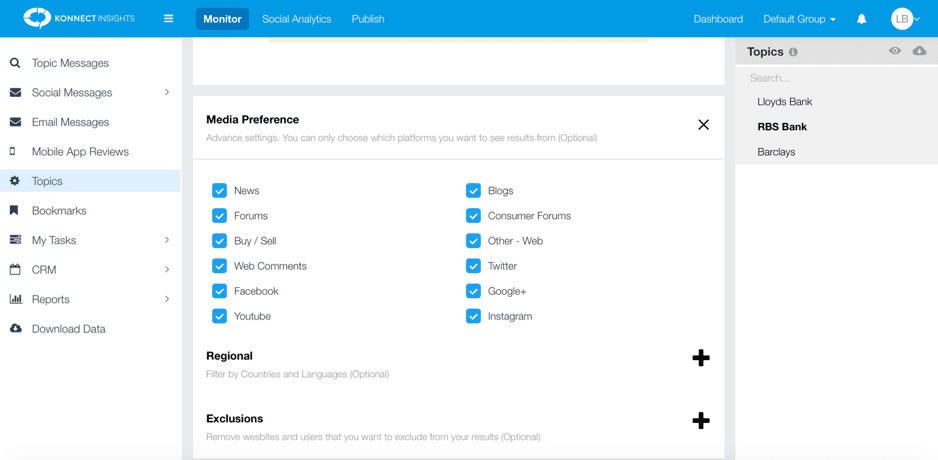
Task: Expand the Regional section plus icon
Action: [x=701, y=358]
